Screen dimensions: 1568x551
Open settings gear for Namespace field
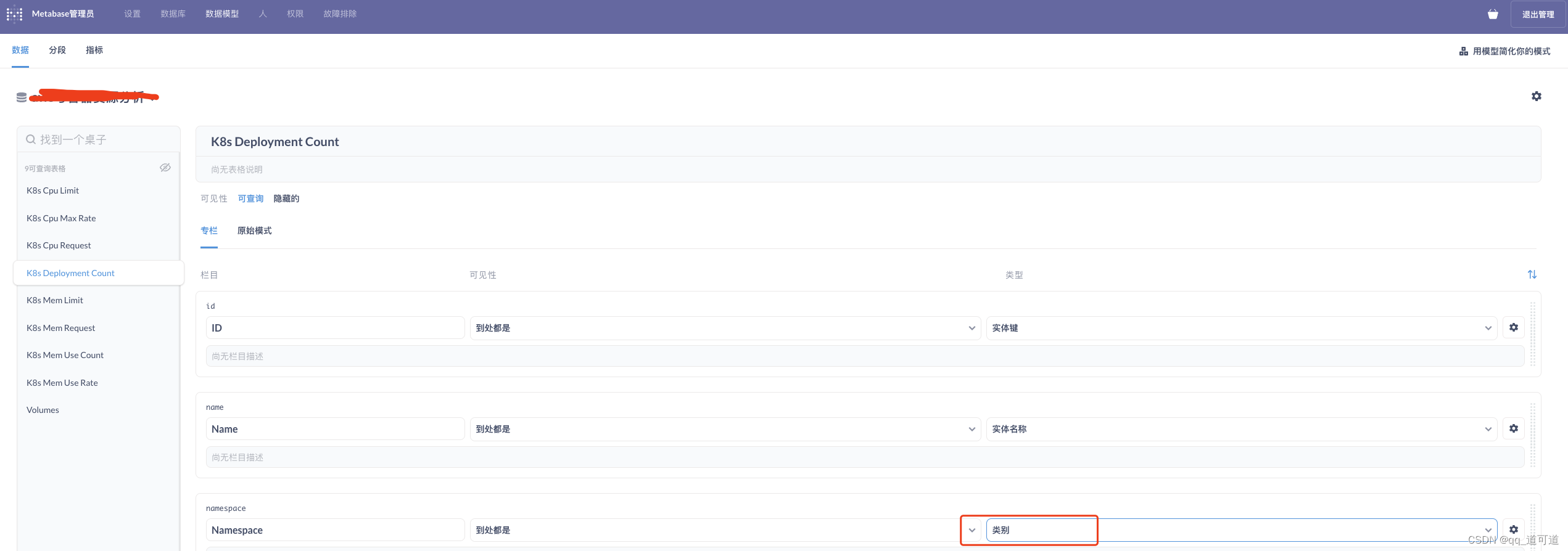point(1514,529)
